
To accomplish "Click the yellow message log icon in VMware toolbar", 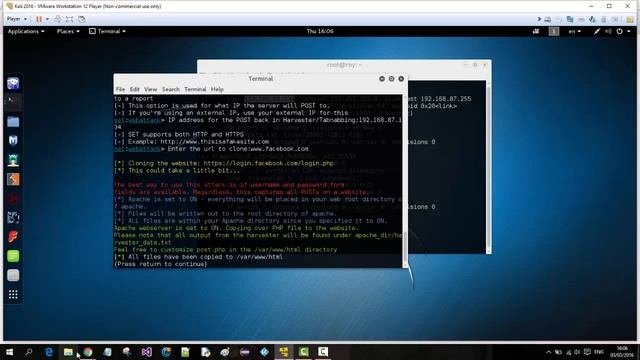I will tap(630, 19).
